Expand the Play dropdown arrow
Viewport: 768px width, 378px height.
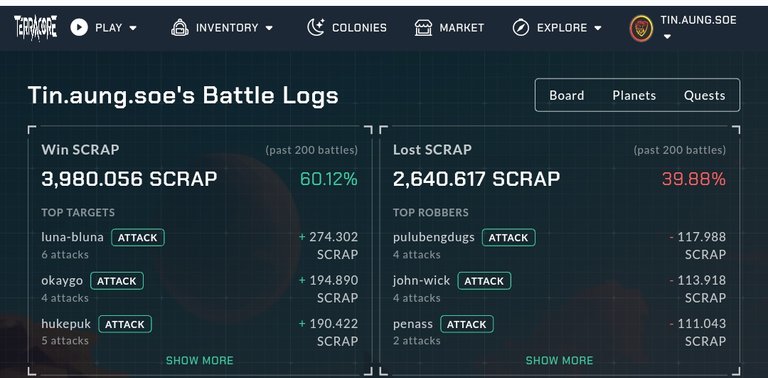pyautogui.click(x=133, y=28)
